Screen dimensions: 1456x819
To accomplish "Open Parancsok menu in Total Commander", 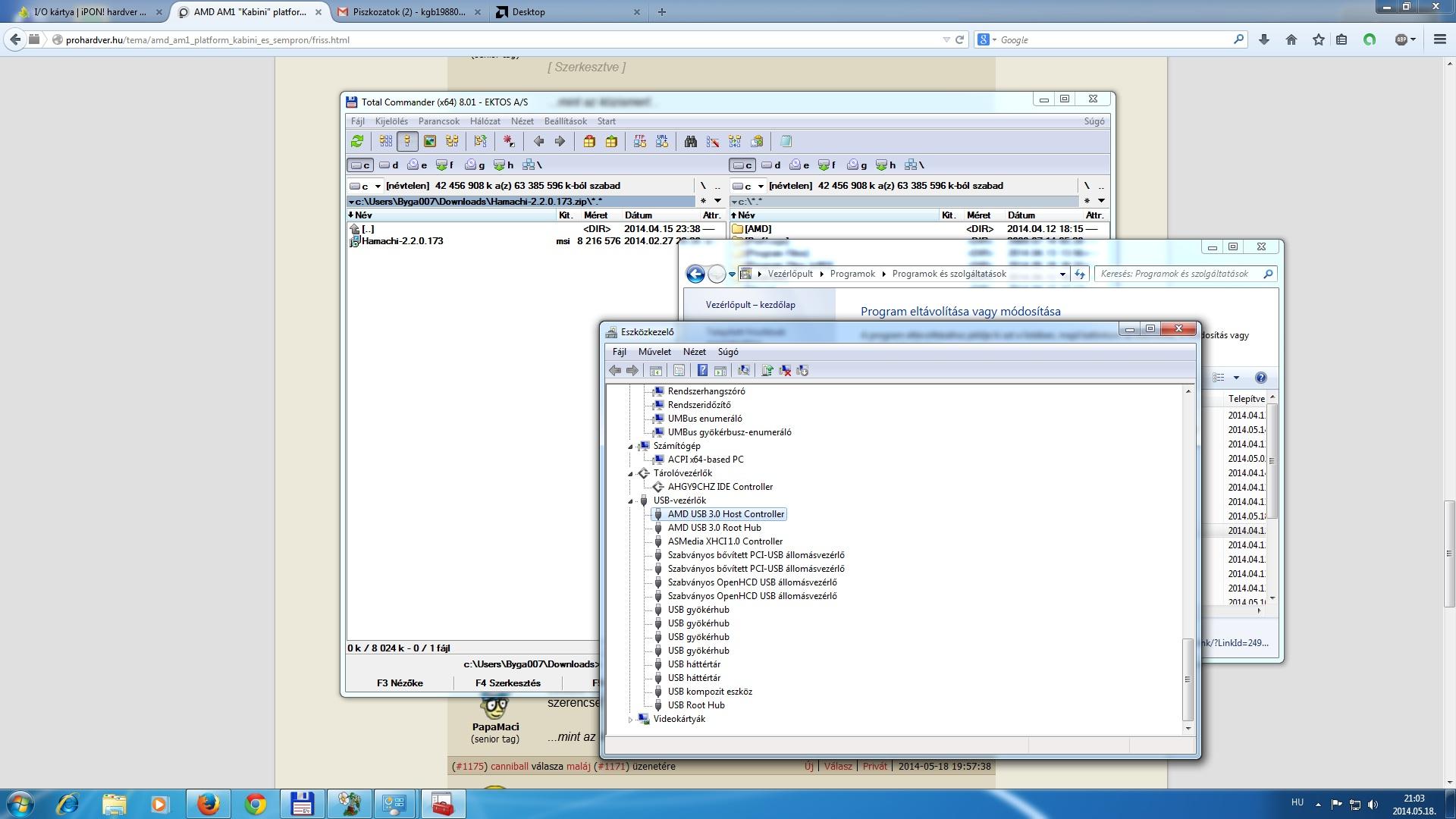I will click(x=438, y=121).
